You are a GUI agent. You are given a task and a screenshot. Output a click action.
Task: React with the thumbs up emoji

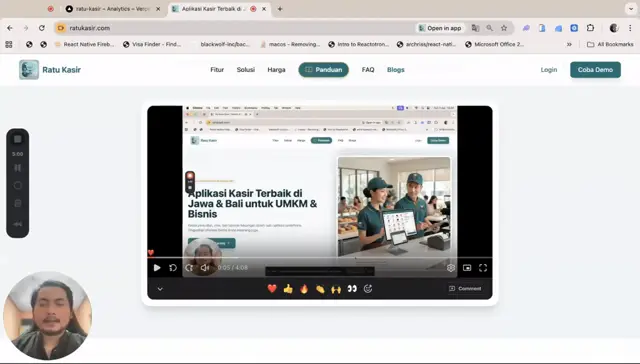pyautogui.click(x=288, y=289)
